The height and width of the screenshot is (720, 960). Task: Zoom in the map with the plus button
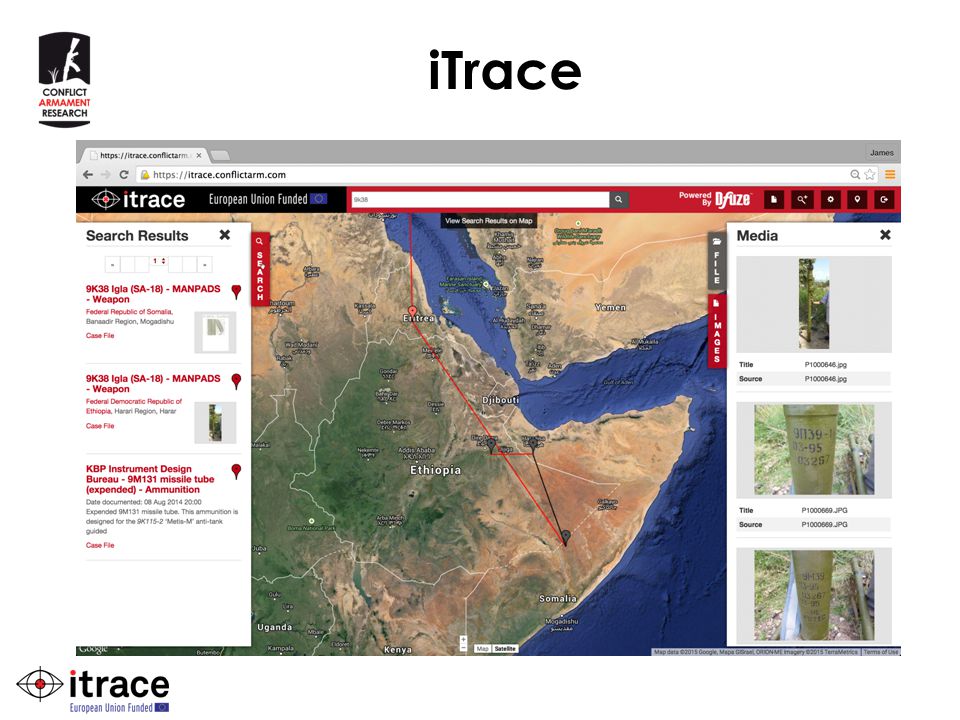point(463,639)
